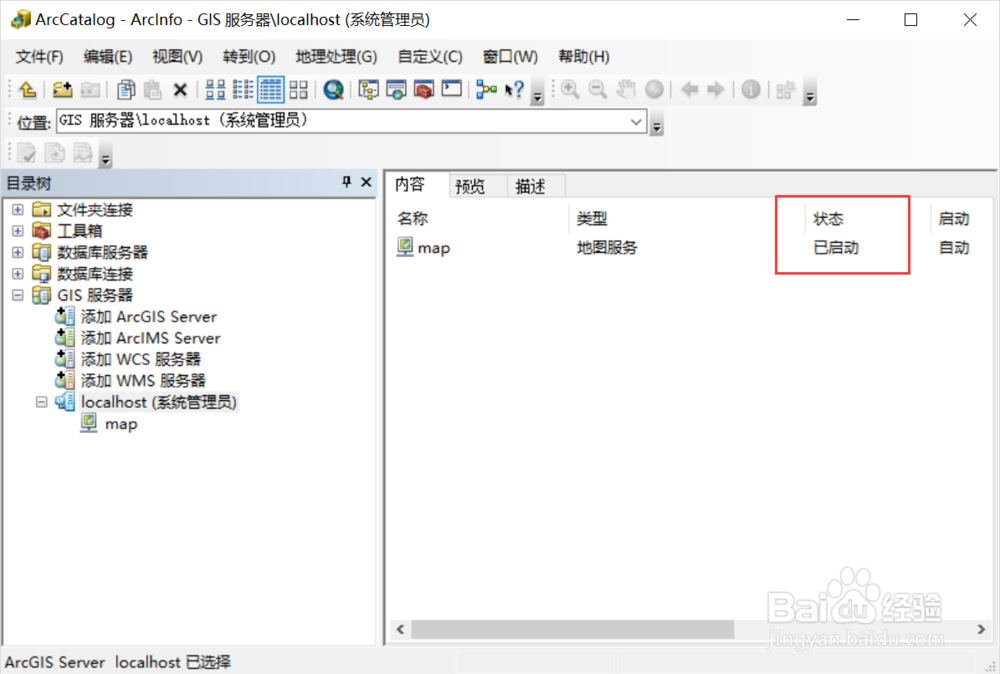
Task: Open the 地理处理(G) menu
Action: pos(336,57)
